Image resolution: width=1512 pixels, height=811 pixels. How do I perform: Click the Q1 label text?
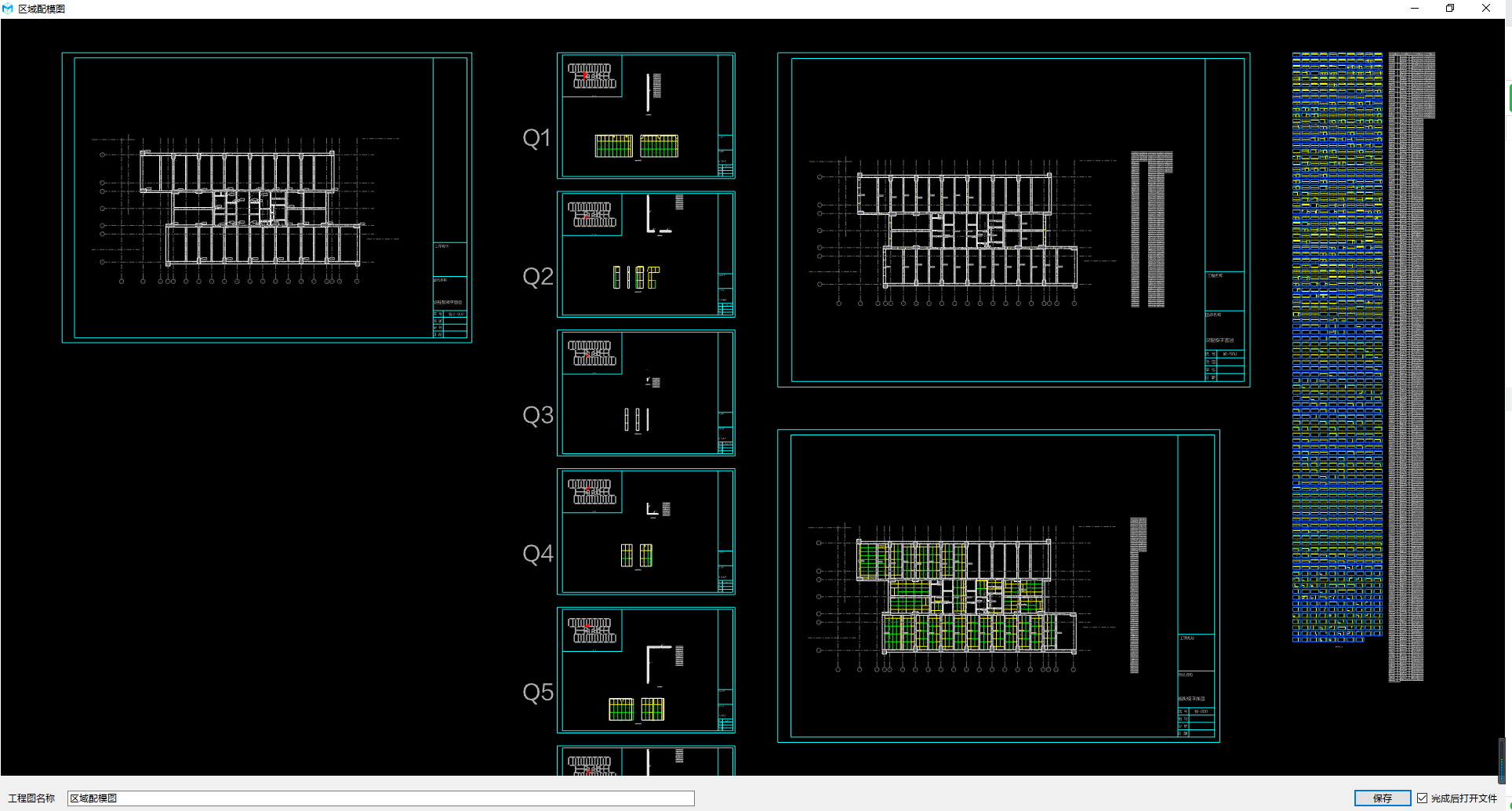[536, 138]
